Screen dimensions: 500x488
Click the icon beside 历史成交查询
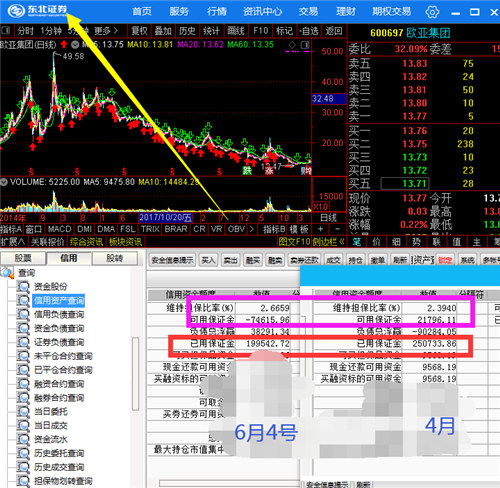(x=23, y=467)
